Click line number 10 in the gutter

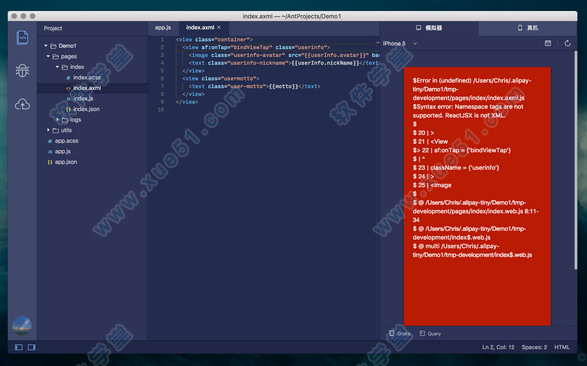(161, 110)
